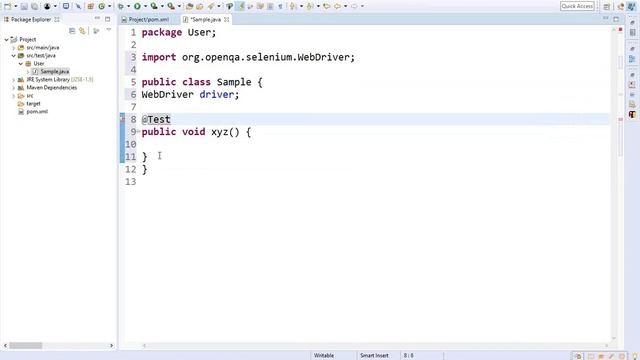Expand the src/main/java folder

tap(13, 48)
